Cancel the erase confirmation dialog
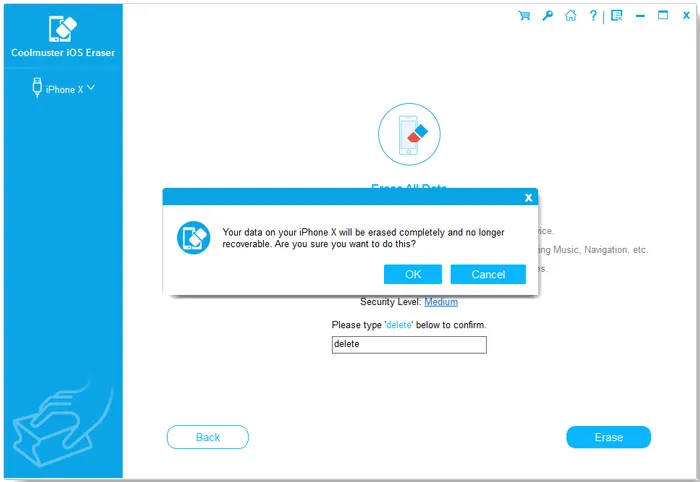This screenshot has width=700, height=482. [x=488, y=274]
